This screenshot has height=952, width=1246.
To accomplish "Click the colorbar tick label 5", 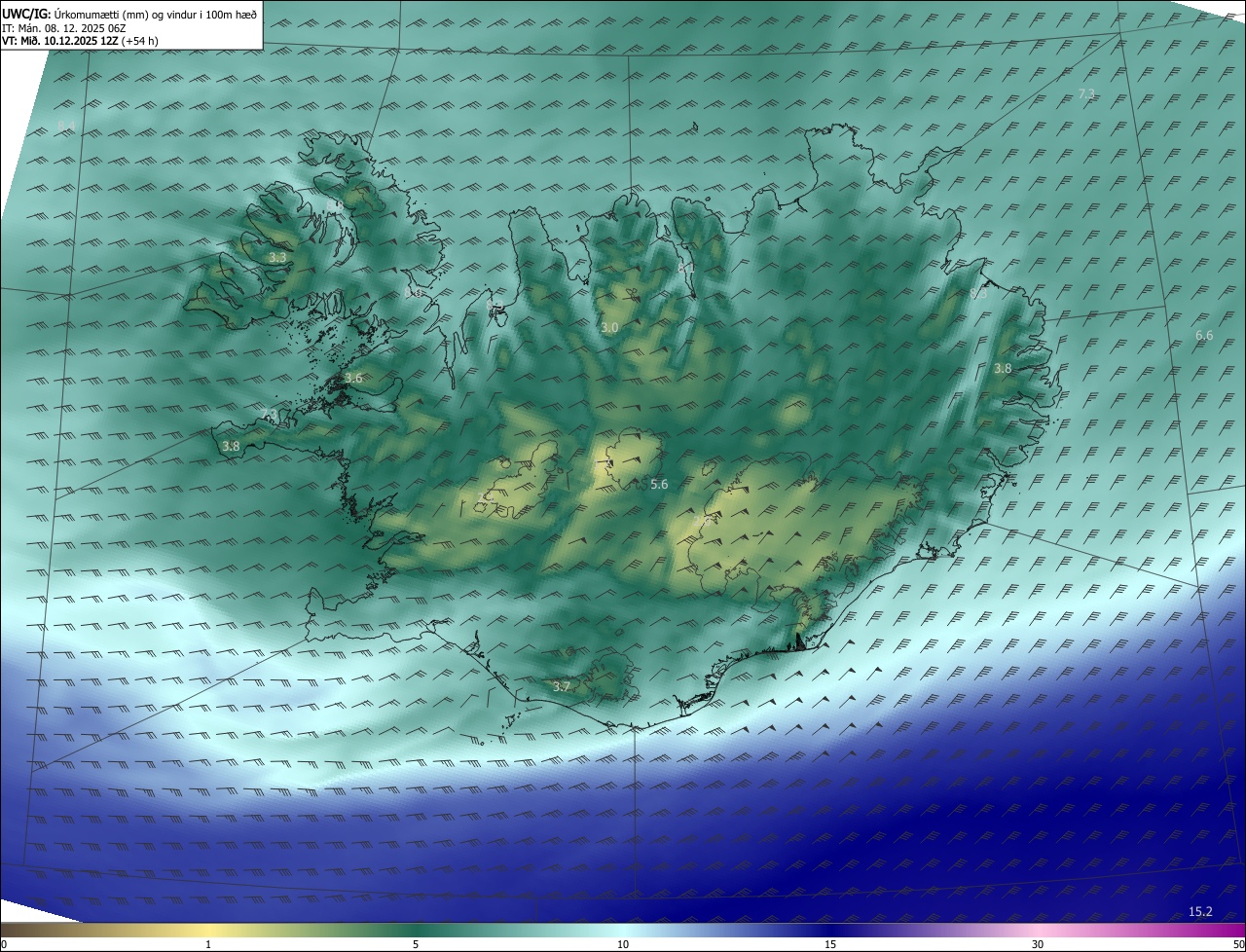I will click(x=416, y=944).
